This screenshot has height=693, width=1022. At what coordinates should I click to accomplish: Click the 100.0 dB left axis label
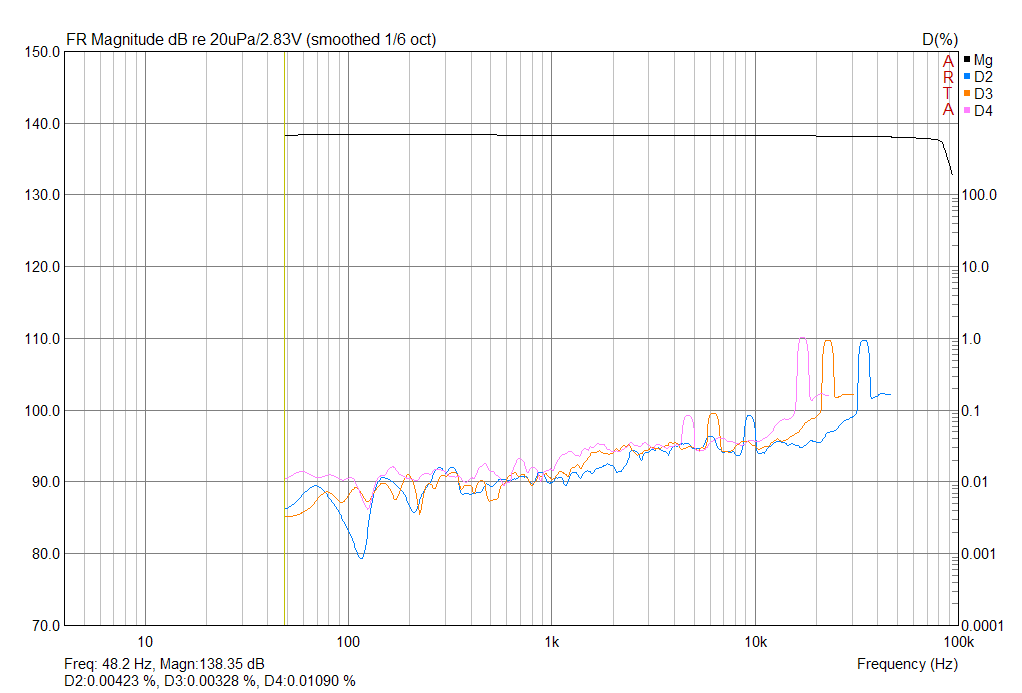[42, 411]
